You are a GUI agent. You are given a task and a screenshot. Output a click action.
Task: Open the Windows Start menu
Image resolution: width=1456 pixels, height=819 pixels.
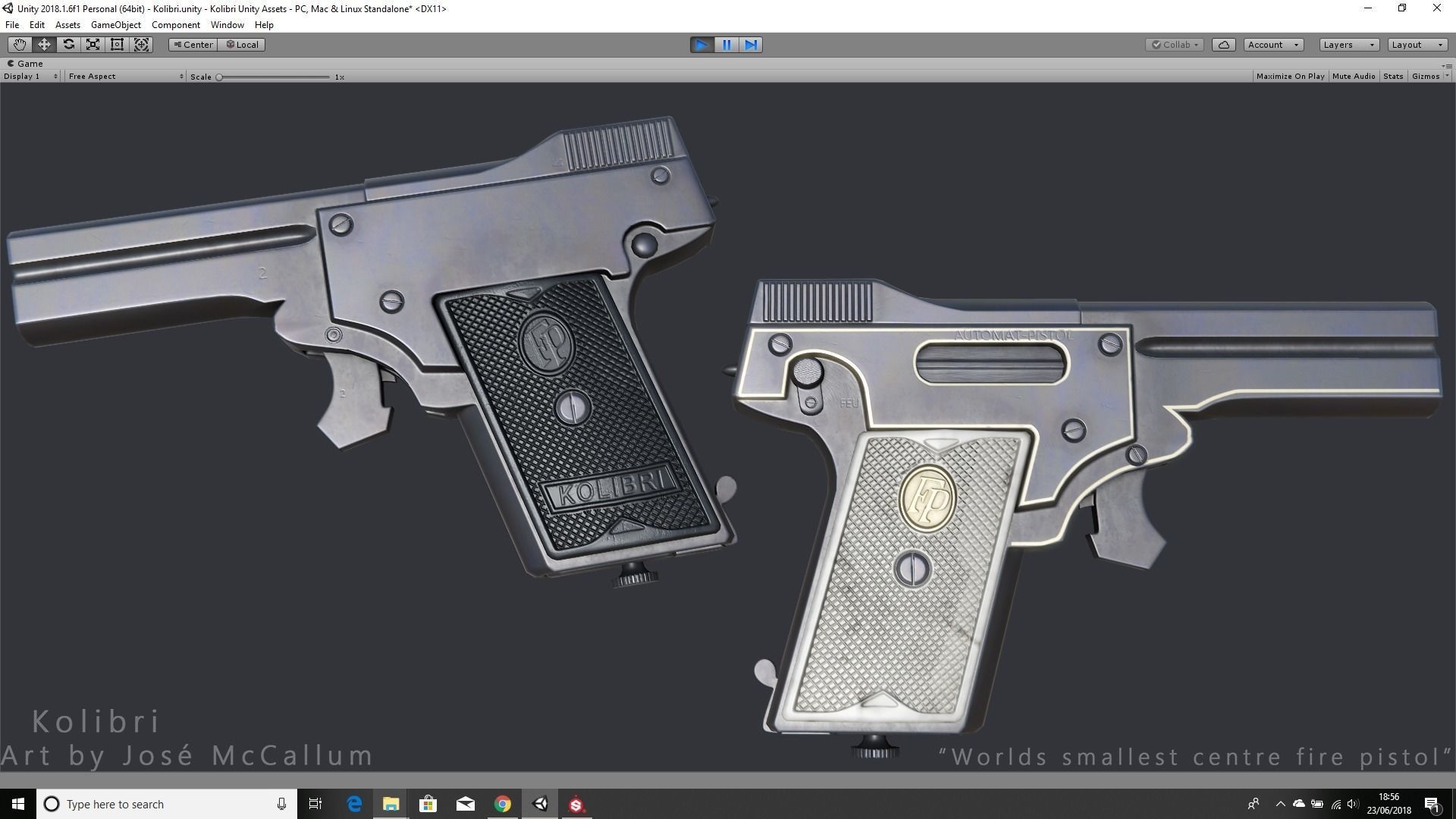point(18,804)
